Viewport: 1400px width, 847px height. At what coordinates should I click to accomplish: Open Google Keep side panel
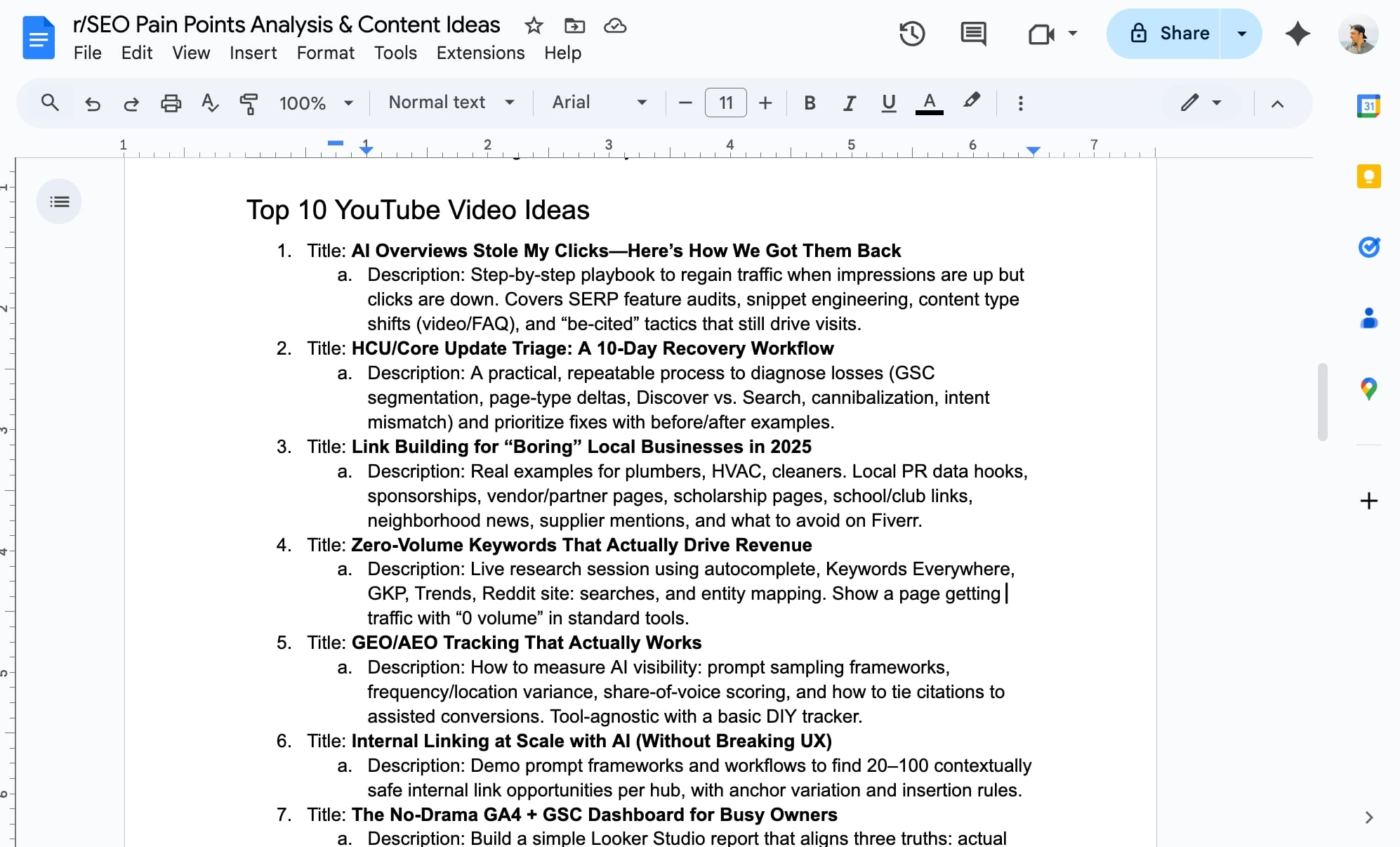(x=1368, y=176)
